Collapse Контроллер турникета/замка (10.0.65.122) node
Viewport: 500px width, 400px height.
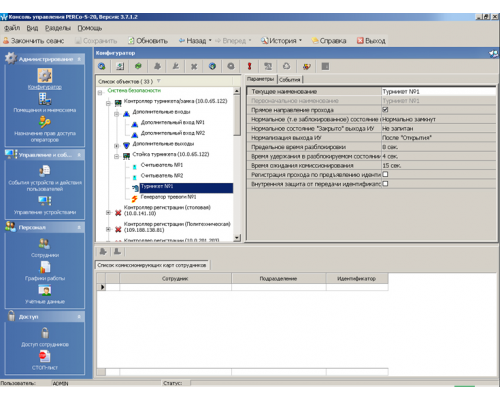108,103
